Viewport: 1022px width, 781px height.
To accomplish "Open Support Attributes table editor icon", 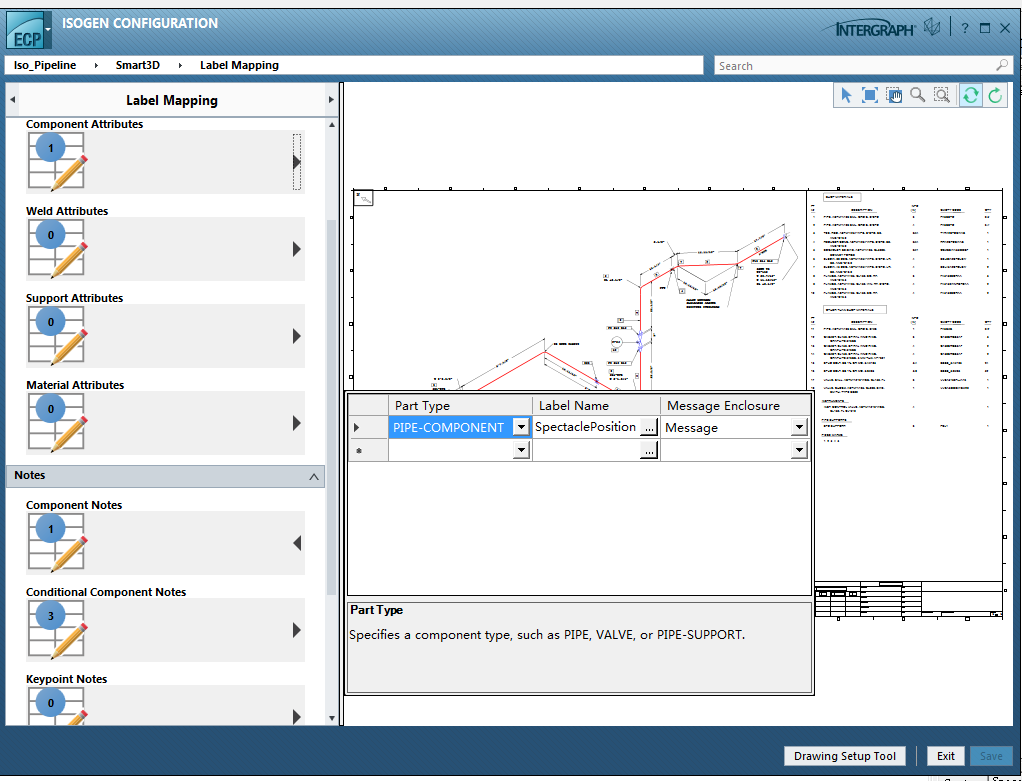I will [x=57, y=335].
